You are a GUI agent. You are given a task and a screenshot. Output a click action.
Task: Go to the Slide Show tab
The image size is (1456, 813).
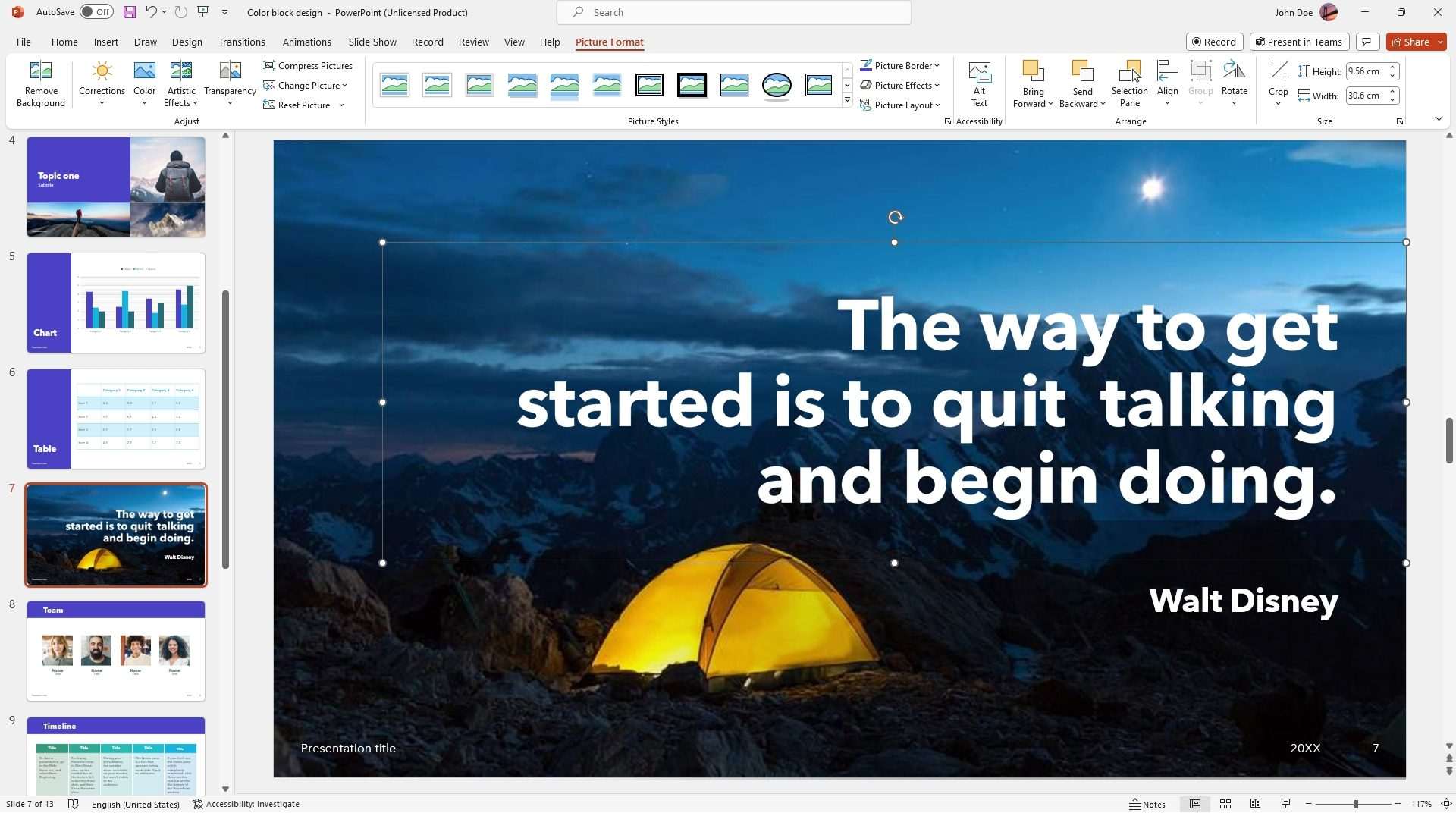(x=372, y=42)
